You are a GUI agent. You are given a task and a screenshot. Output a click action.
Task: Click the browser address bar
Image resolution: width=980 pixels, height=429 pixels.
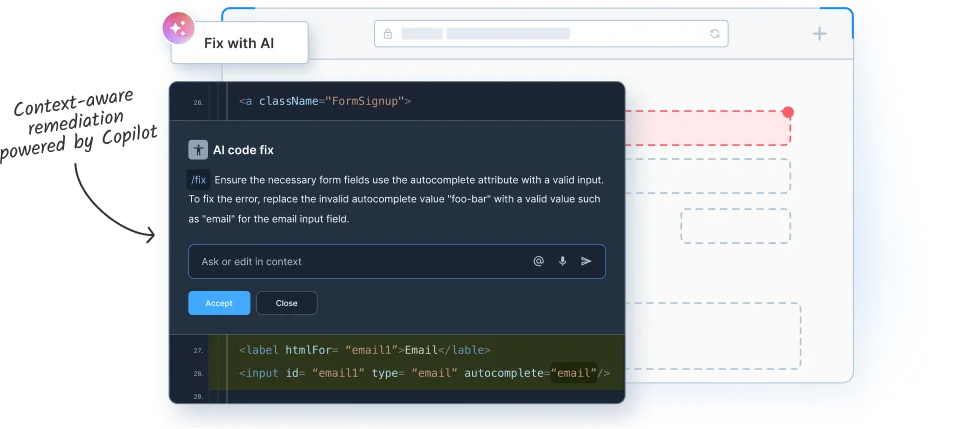[x=551, y=34]
